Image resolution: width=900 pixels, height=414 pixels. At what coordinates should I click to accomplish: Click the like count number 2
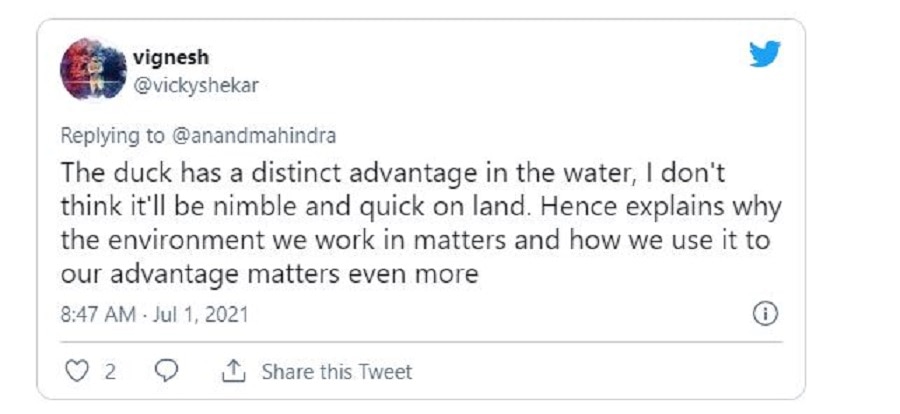coord(110,372)
